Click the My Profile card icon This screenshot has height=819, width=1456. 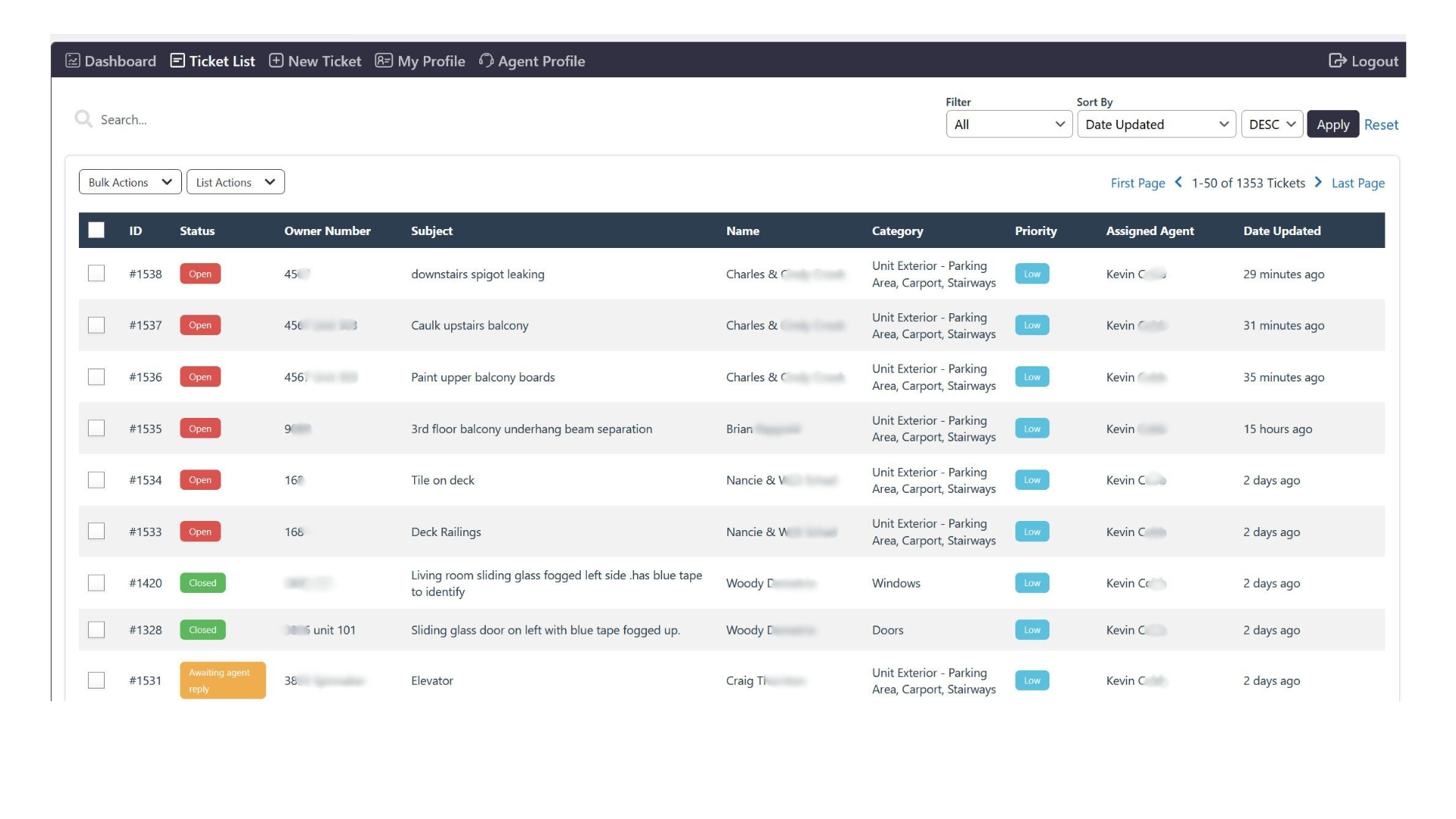click(384, 61)
